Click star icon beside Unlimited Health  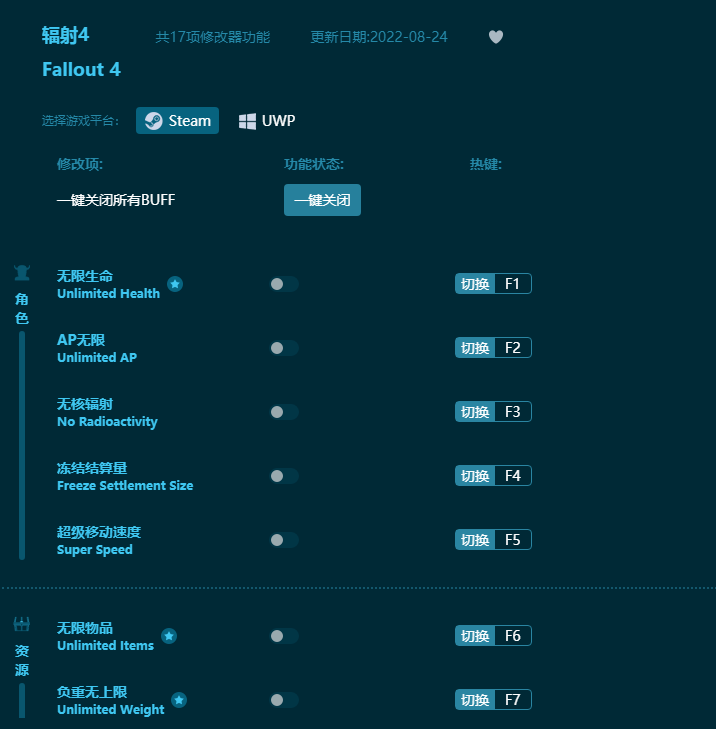(x=175, y=284)
